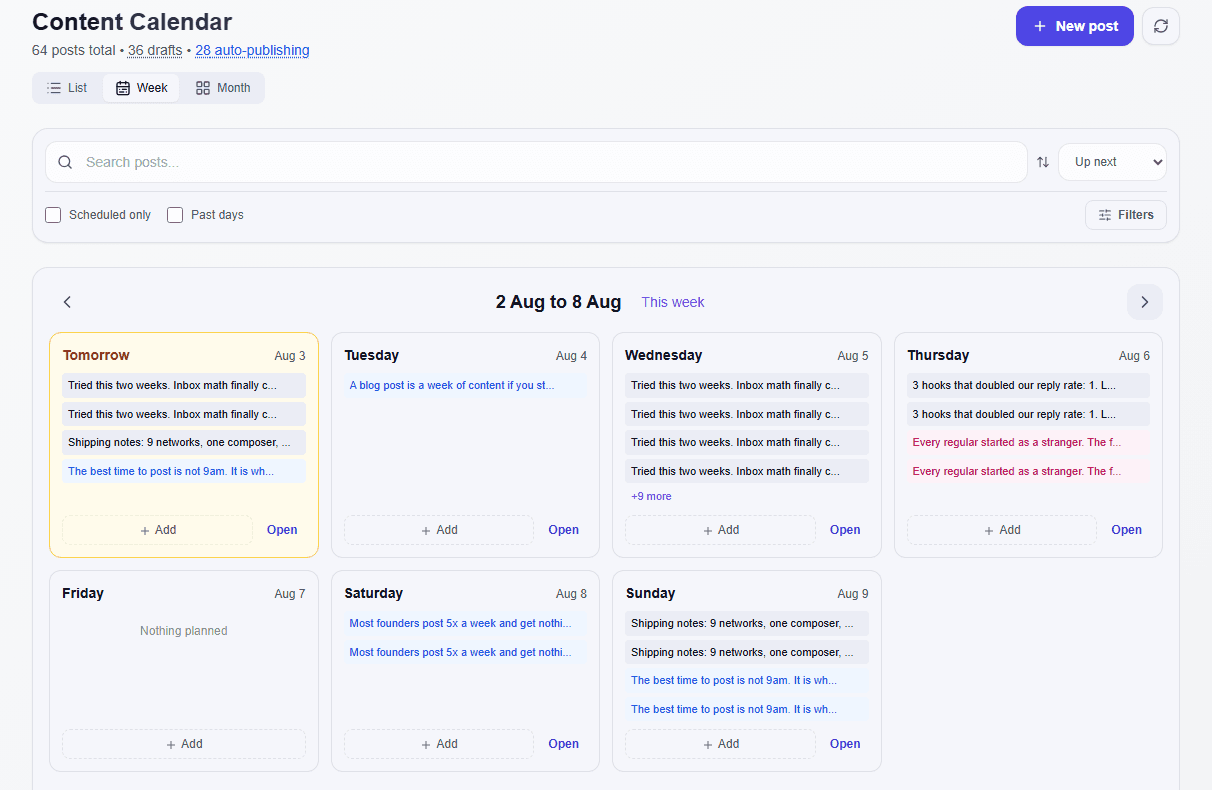Click the sort order arrows icon
Screen dimensions: 1212x790
pyautogui.click(x=1043, y=162)
